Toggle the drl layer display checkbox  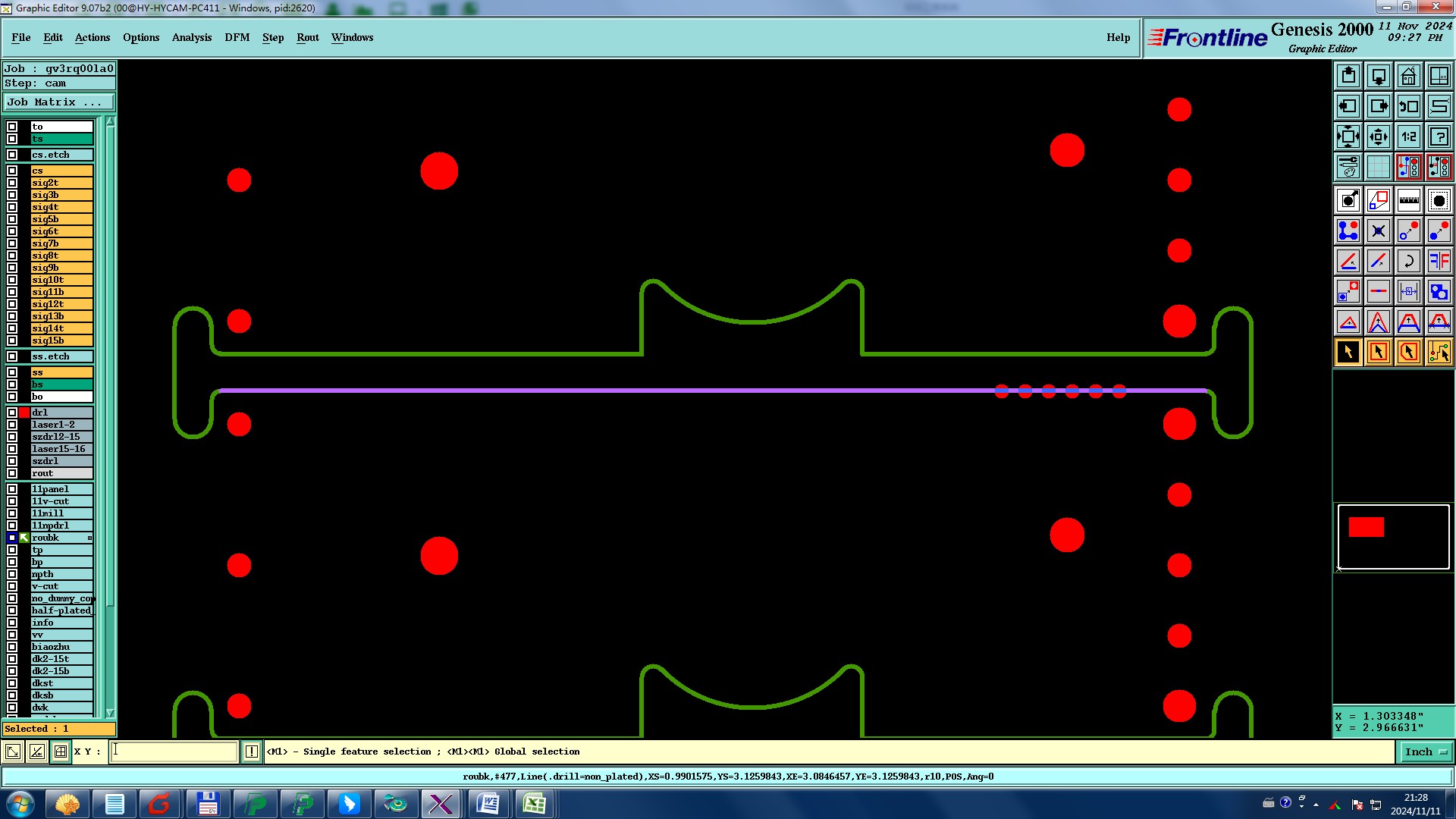click(12, 413)
